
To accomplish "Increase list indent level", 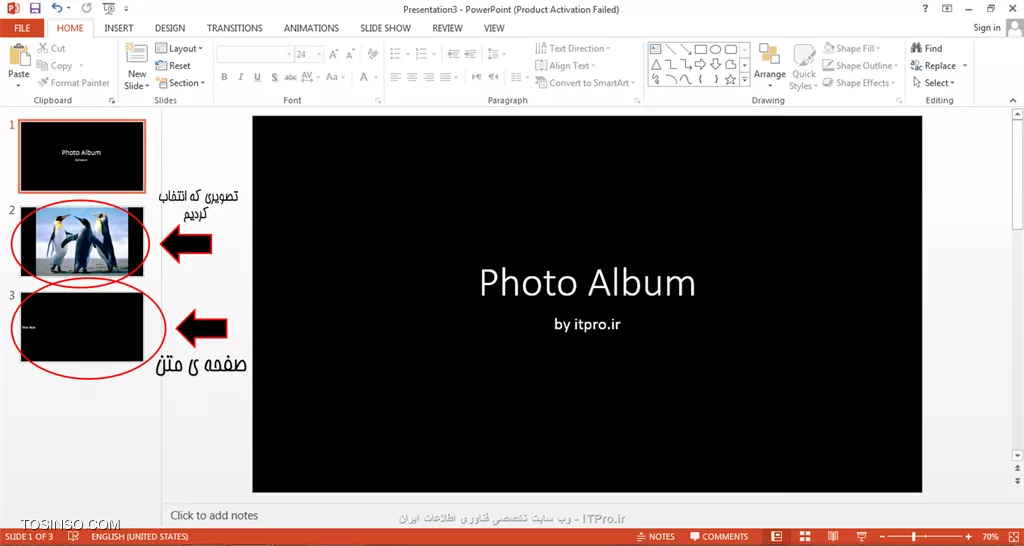I will 471,54.
